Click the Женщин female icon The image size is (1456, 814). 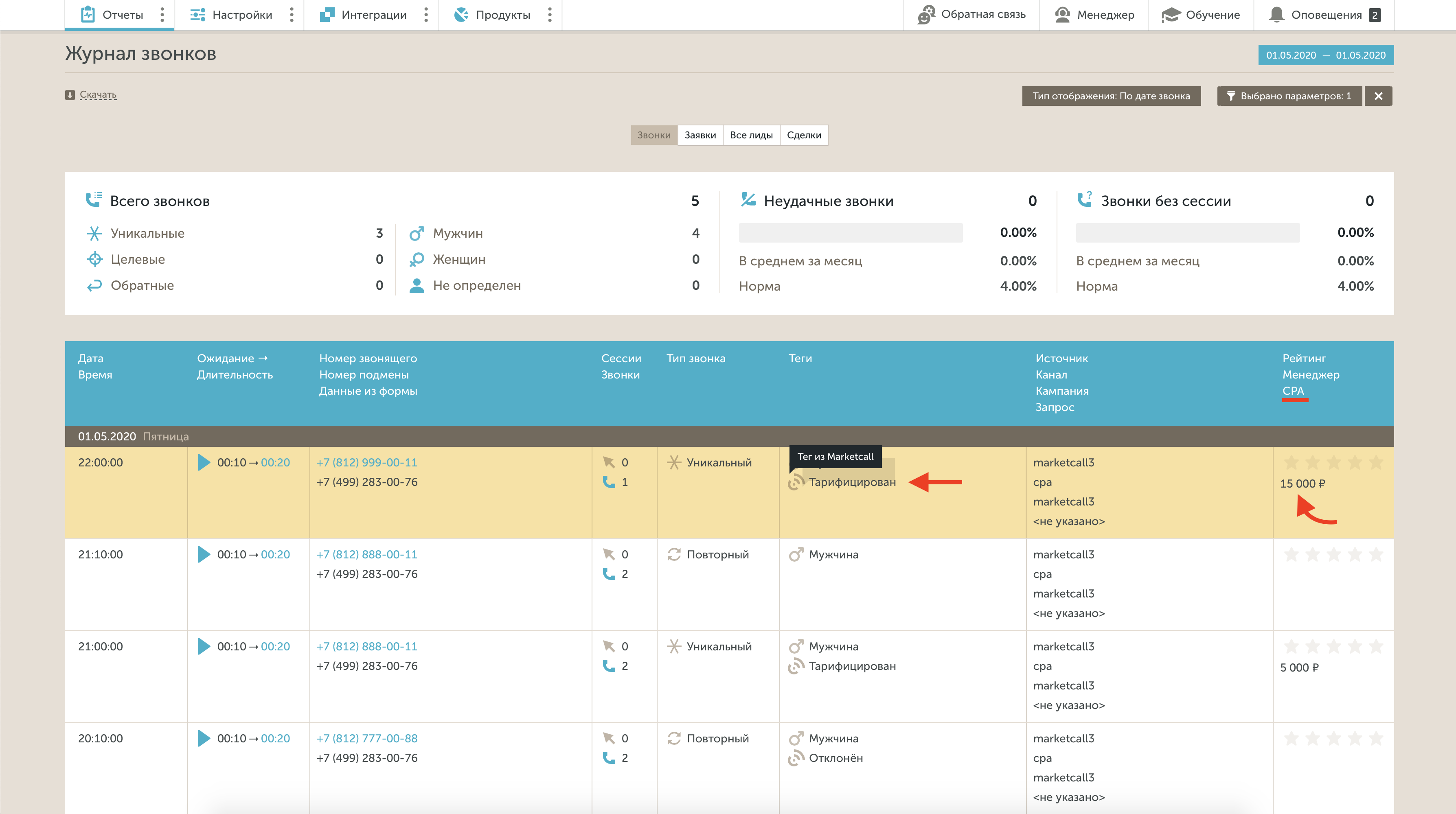coord(417,259)
